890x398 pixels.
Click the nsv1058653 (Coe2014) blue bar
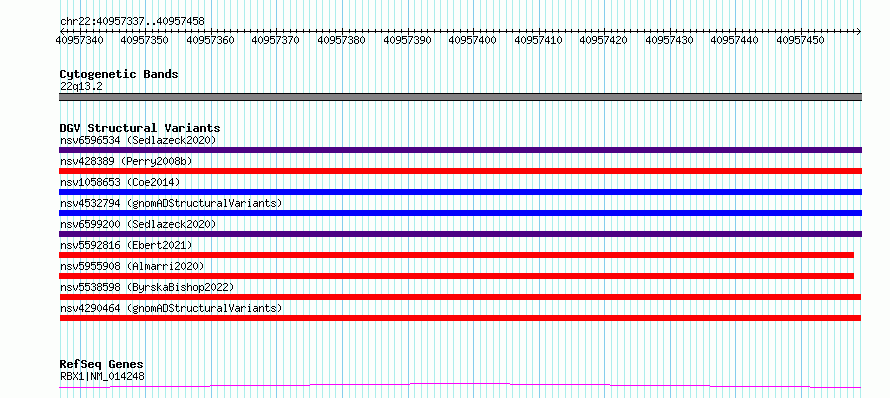coord(460,192)
